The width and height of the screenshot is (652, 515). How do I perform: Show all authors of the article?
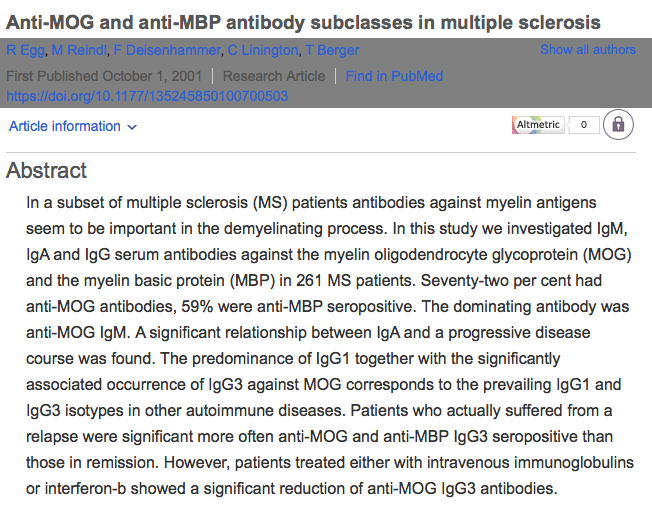587,49
